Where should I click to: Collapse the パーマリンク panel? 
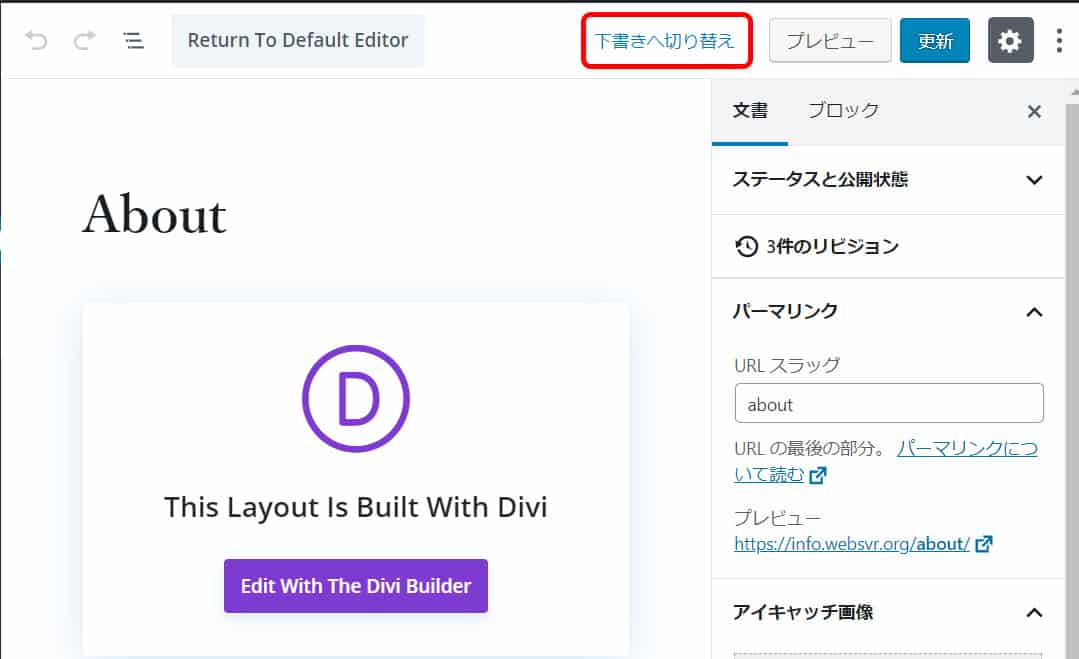1034,312
